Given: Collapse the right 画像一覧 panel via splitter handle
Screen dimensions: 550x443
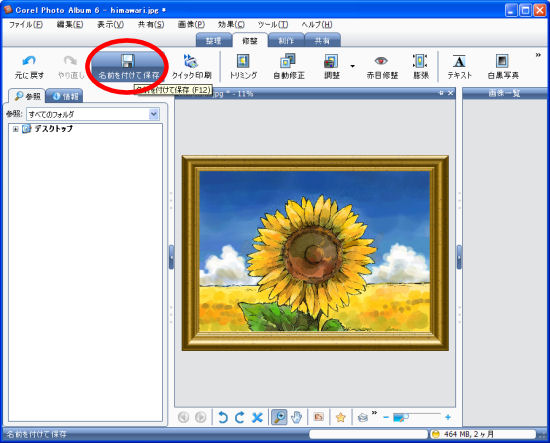Looking at the screenshot, I should click(459, 257).
